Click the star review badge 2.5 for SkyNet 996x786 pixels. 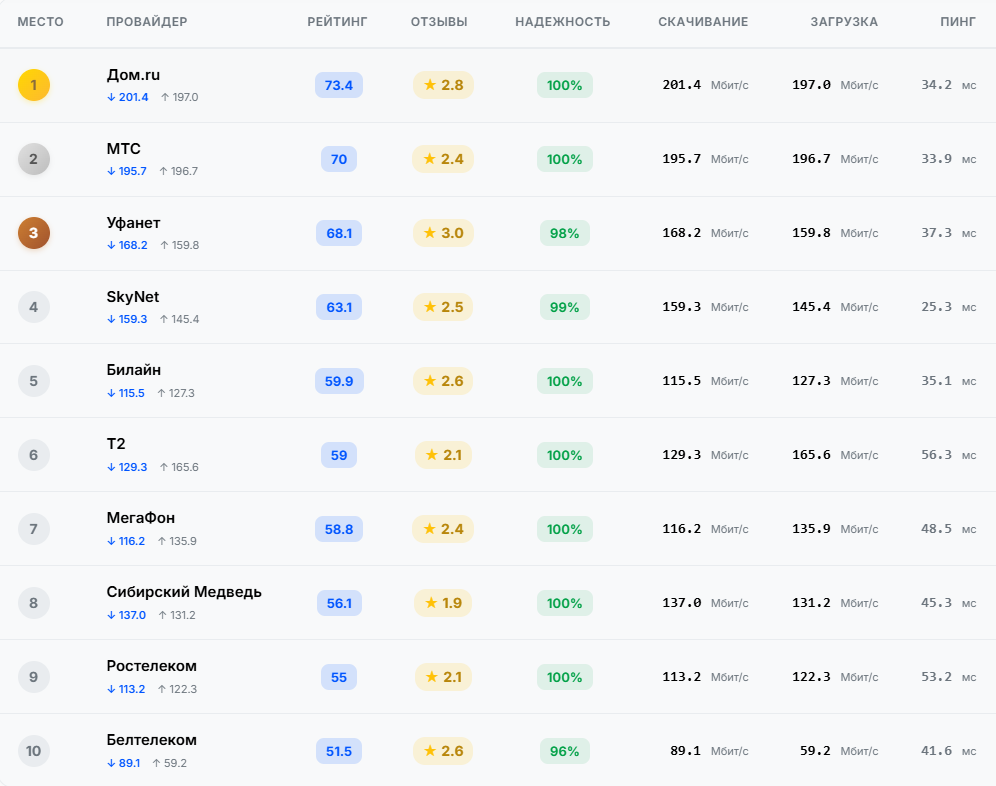[443, 307]
